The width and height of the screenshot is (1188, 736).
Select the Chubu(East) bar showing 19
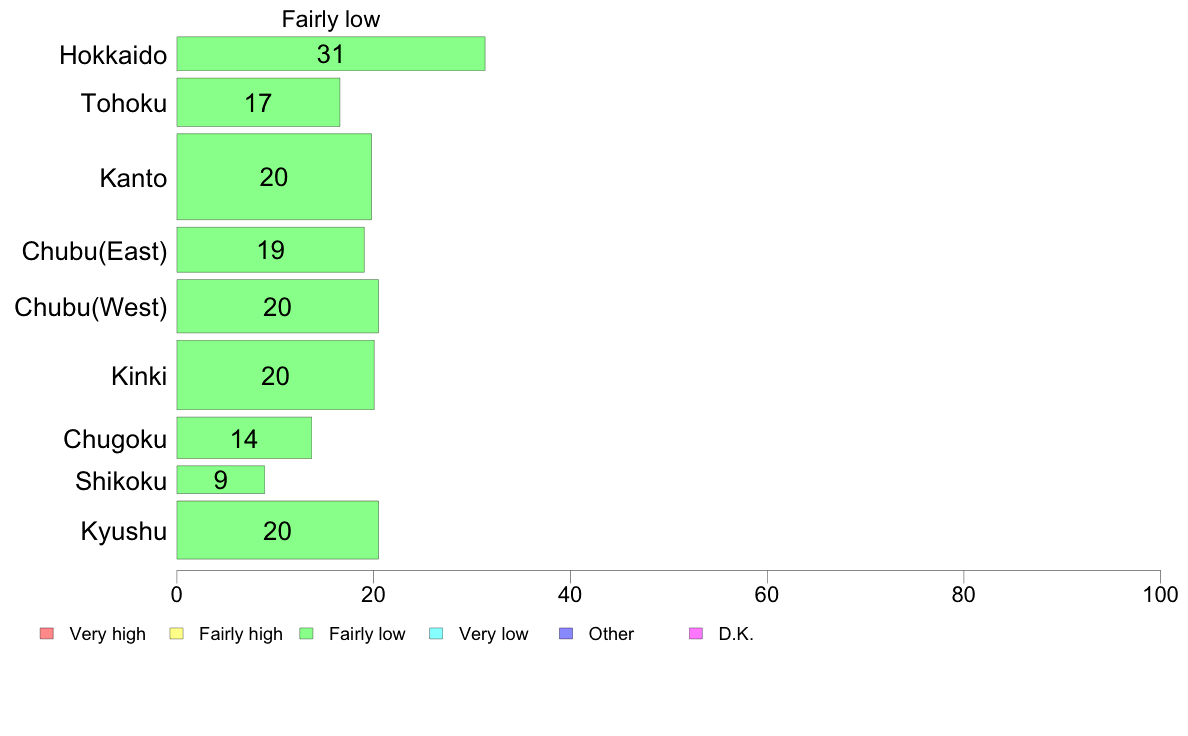tap(270, 250)
